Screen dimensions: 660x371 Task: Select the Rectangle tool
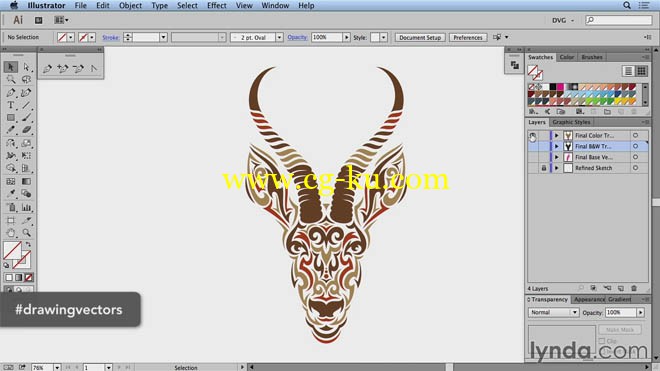pos(11,118)
